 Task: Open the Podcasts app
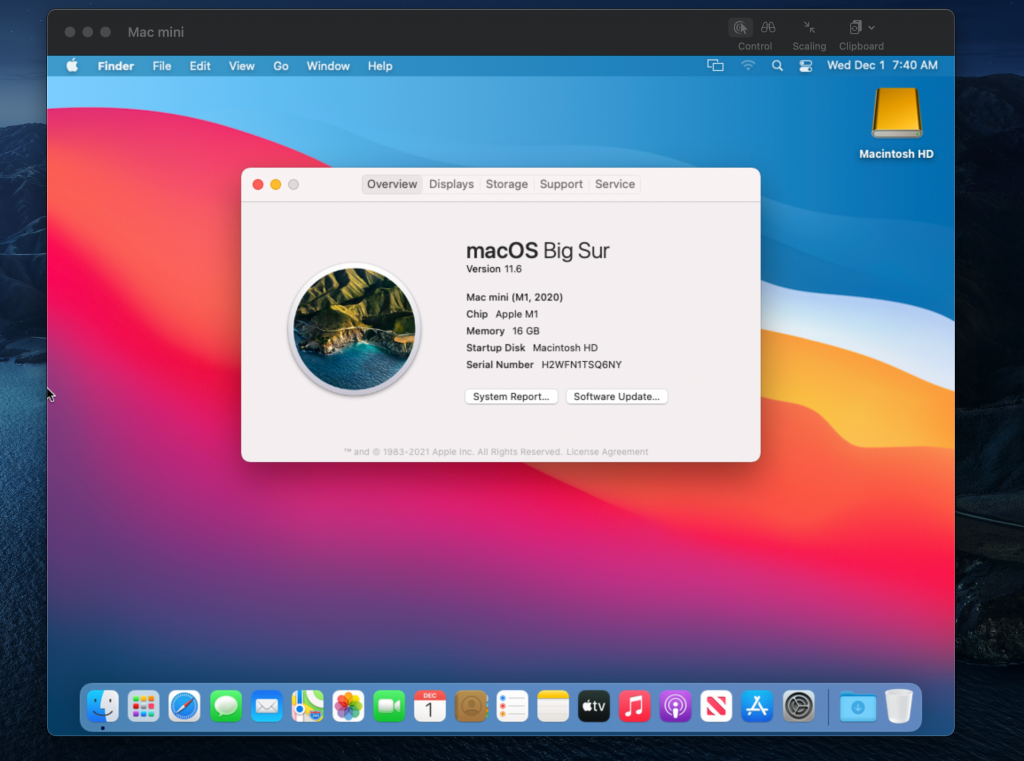(x=675, y=706)
